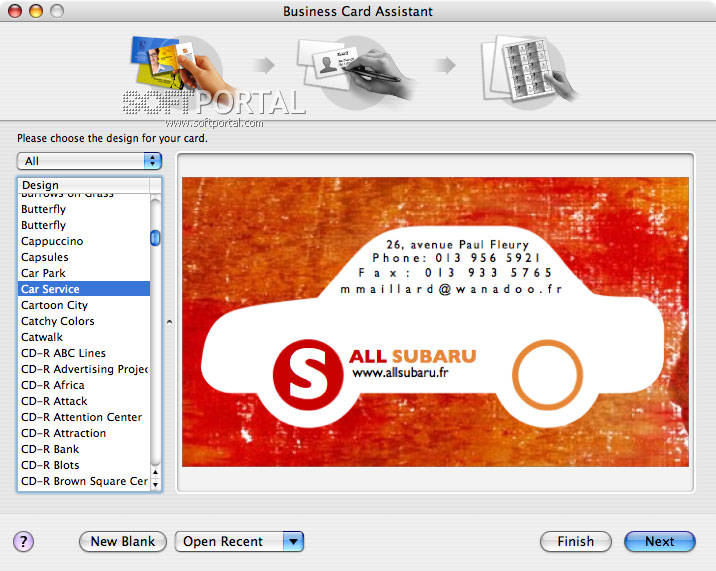Select the CD-R Attack design

84,401
